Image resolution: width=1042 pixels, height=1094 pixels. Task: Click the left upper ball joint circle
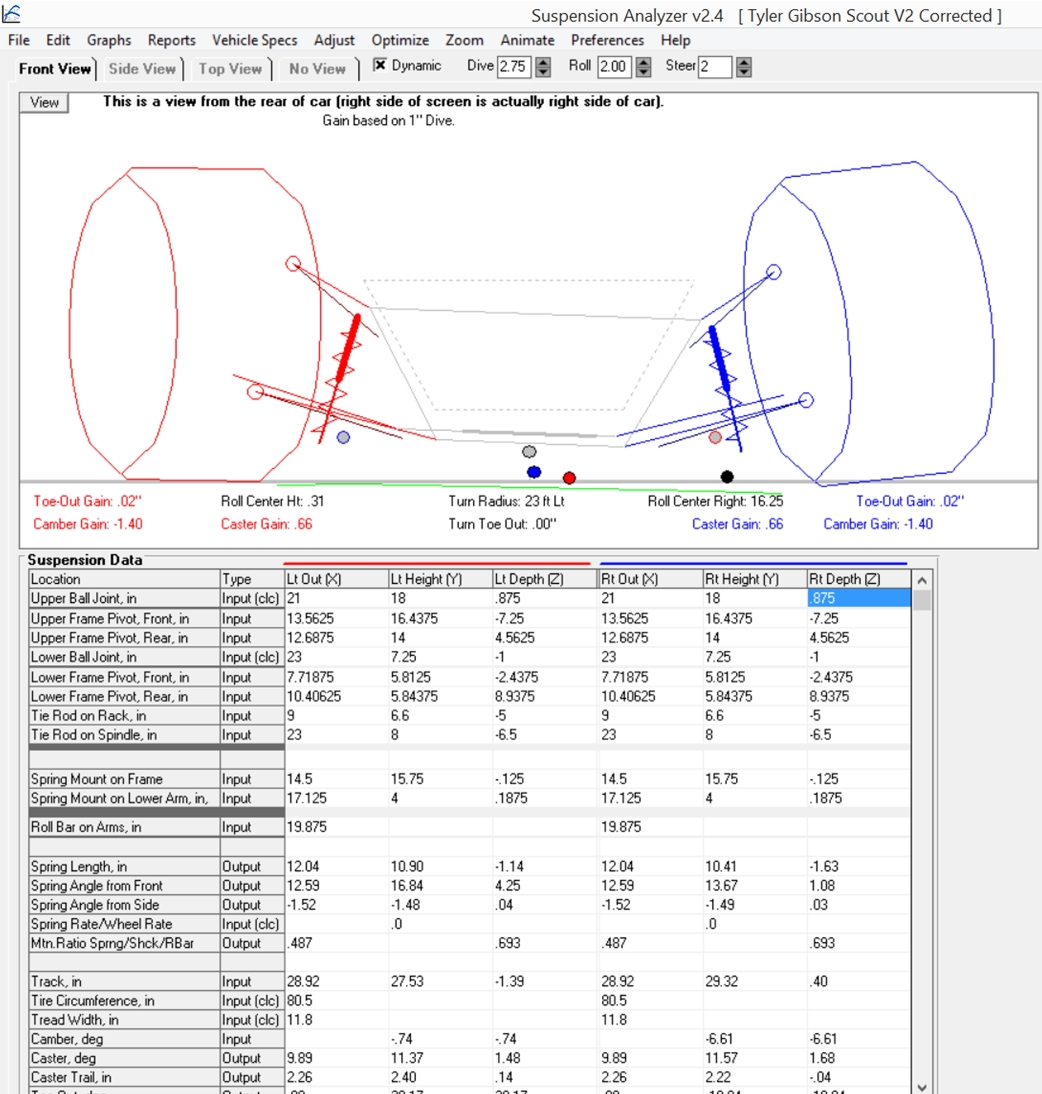point(293,264)
